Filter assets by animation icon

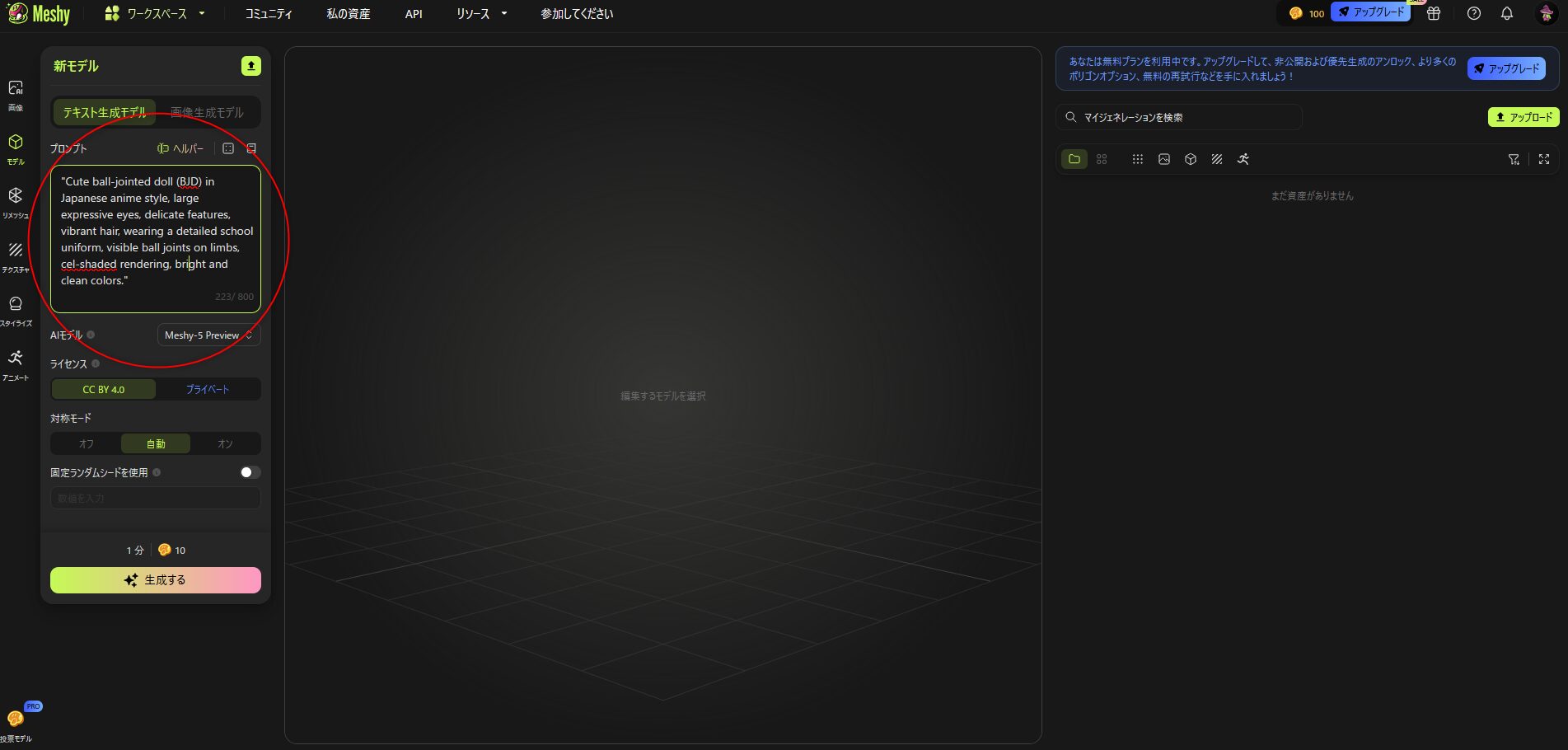pyautogui.click(x=1243, y=159)
